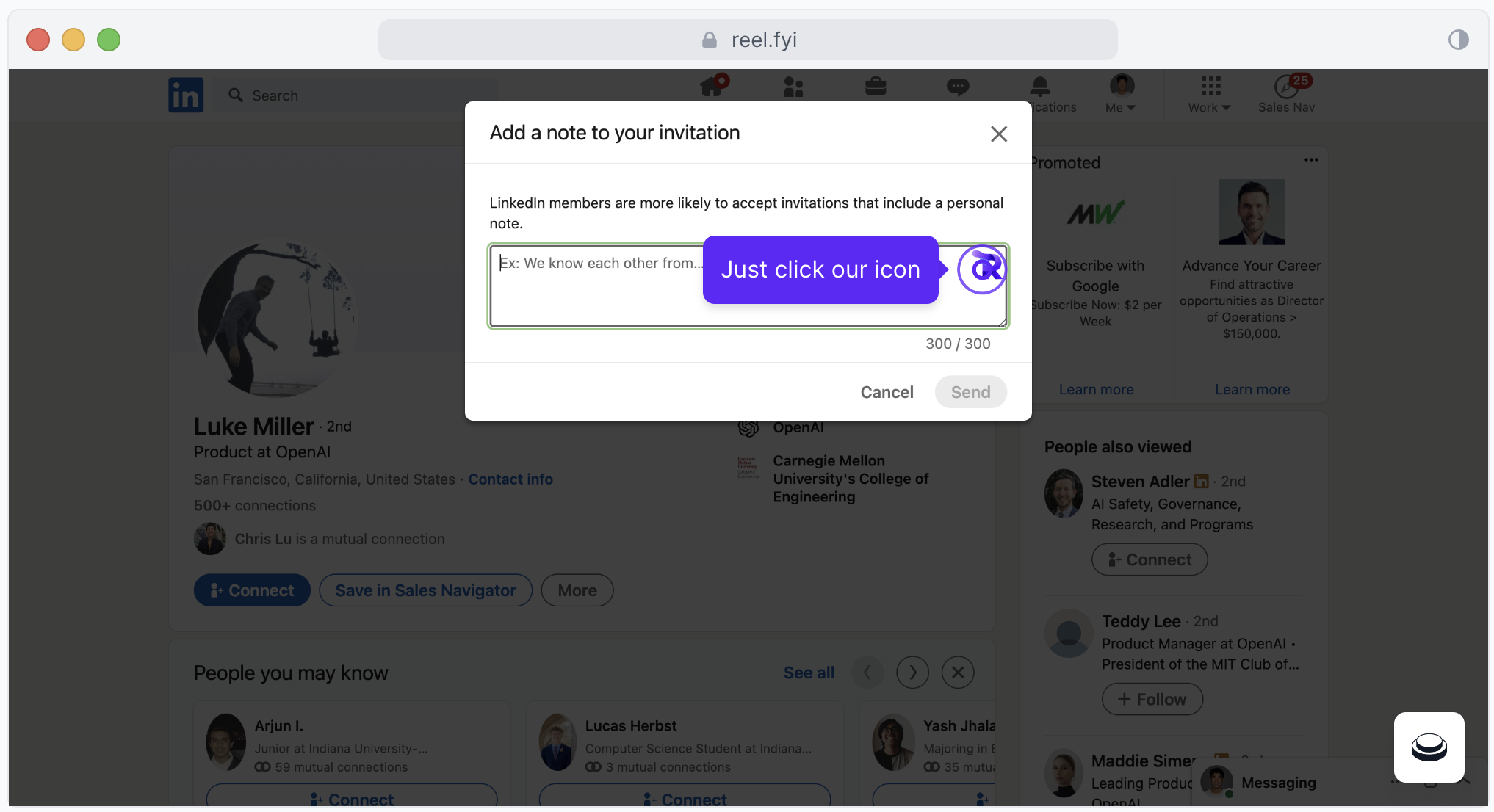Click next arrow in People you may know
Screen dimensions: 1494x812
pos(912,673)
